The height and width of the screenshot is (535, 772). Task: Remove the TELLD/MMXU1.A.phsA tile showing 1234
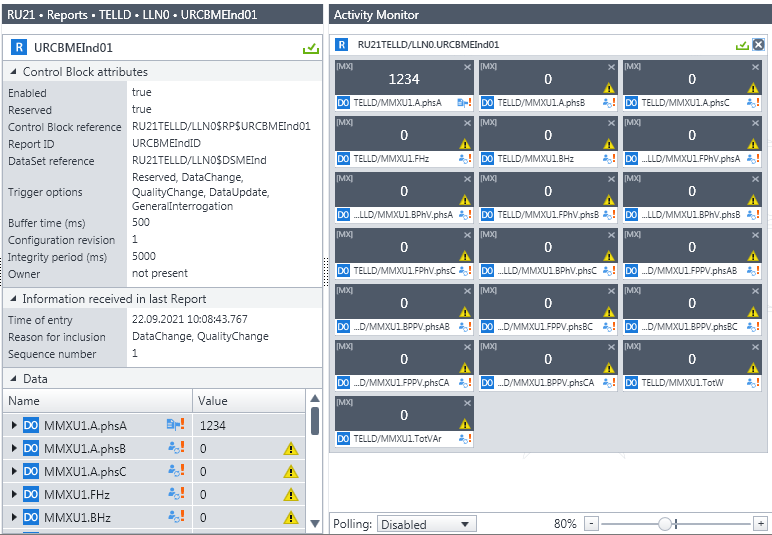(467, 67)
